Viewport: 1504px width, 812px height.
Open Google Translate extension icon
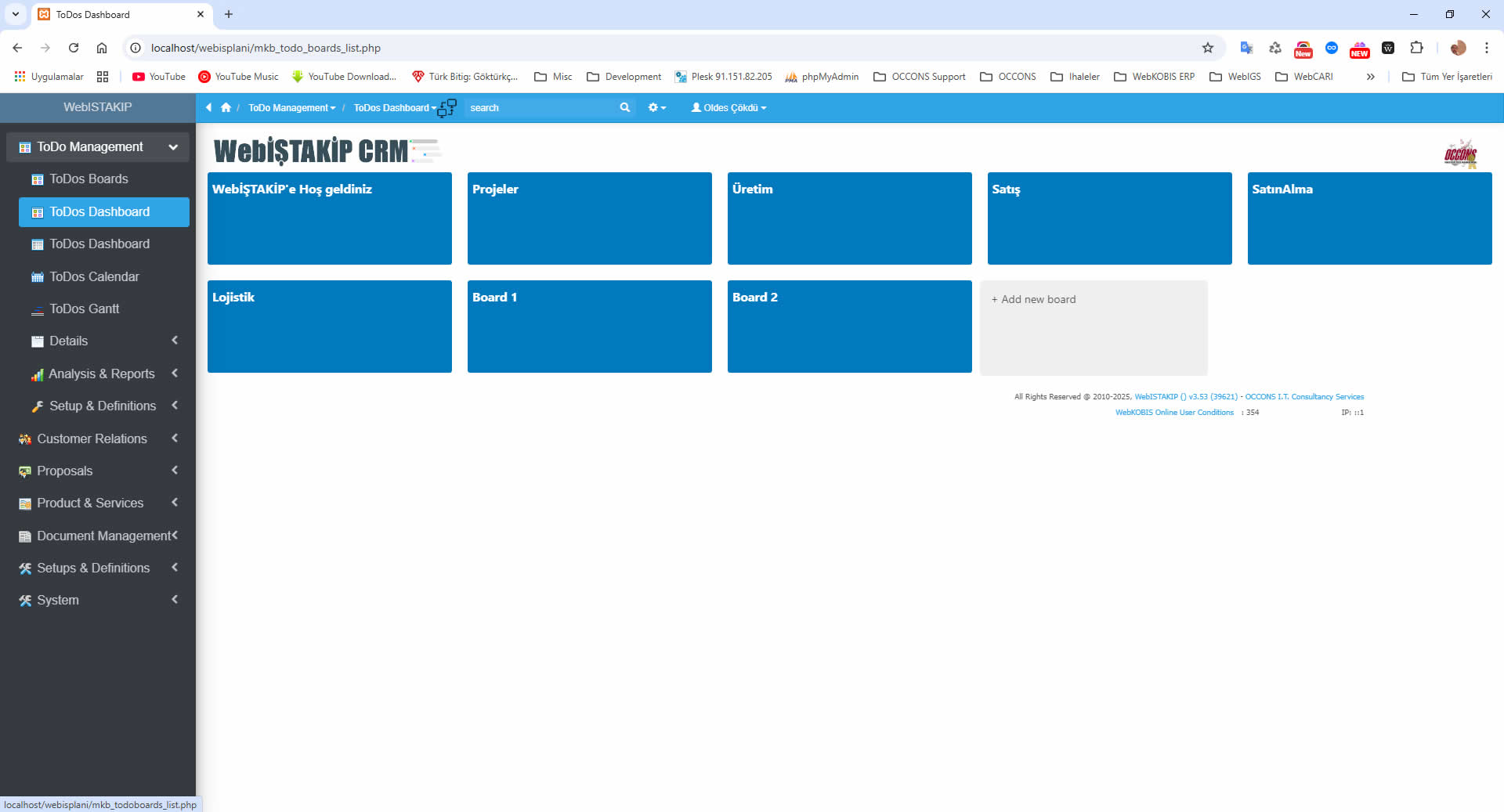coord(1246,48)
